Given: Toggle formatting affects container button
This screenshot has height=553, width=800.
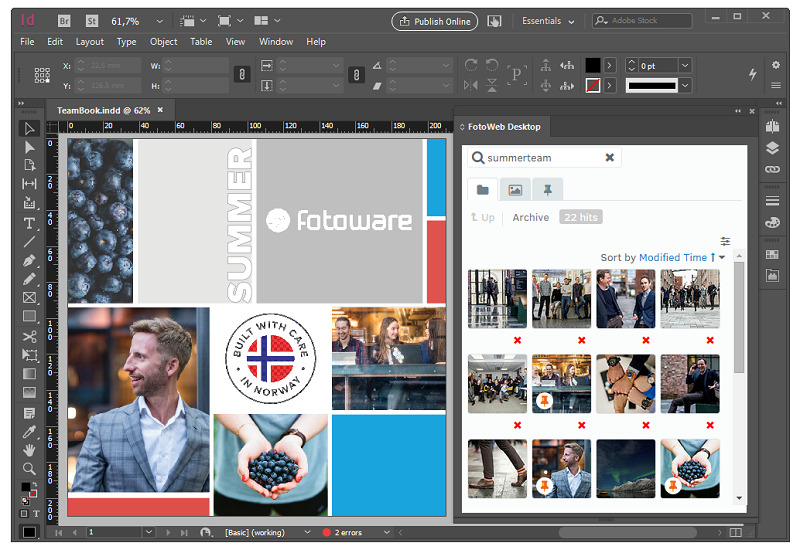Looking at the screenshot, I should tap(23, 514).
